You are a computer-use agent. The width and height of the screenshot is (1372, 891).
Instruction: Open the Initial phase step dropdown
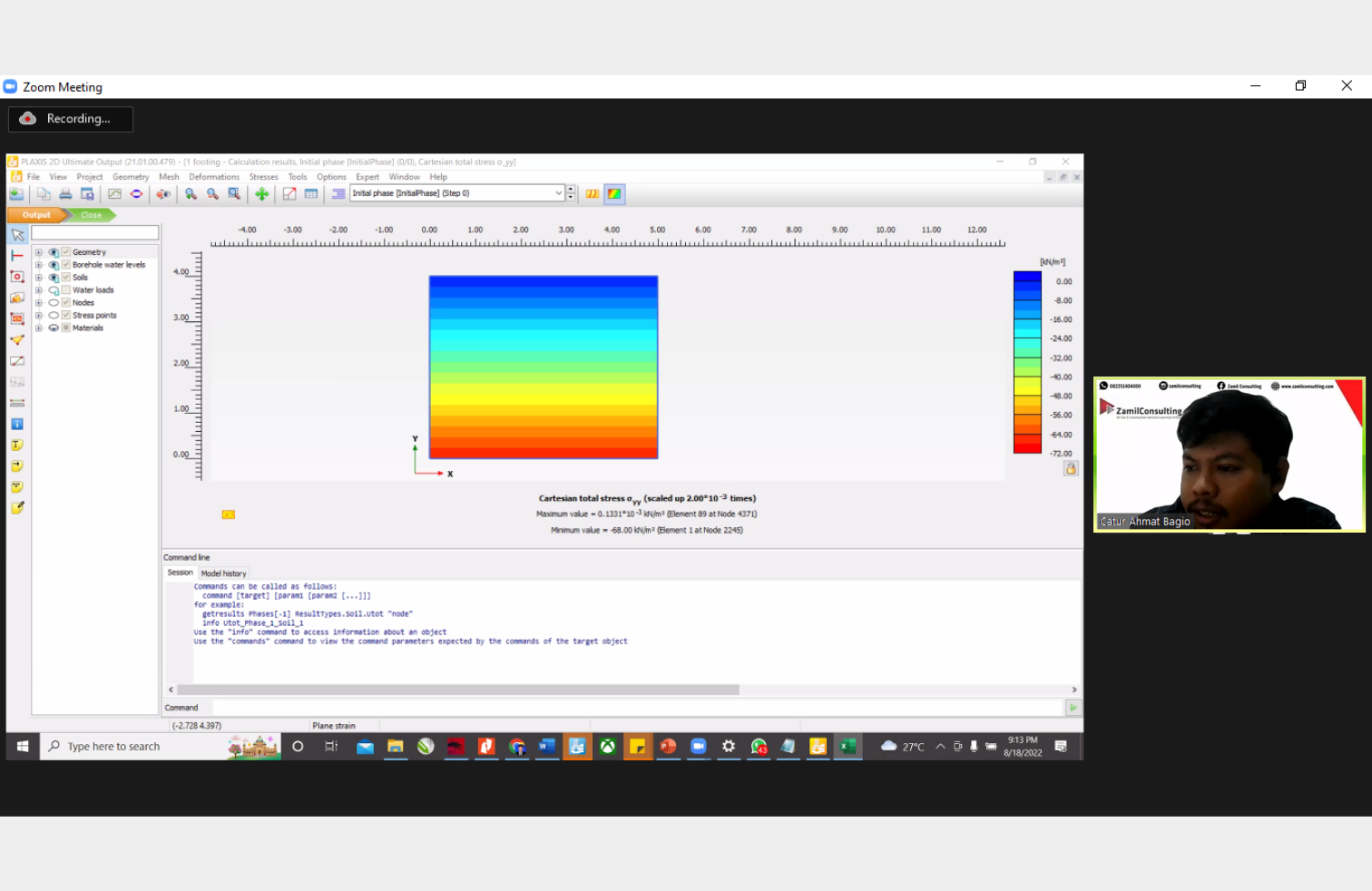point(558,193)
